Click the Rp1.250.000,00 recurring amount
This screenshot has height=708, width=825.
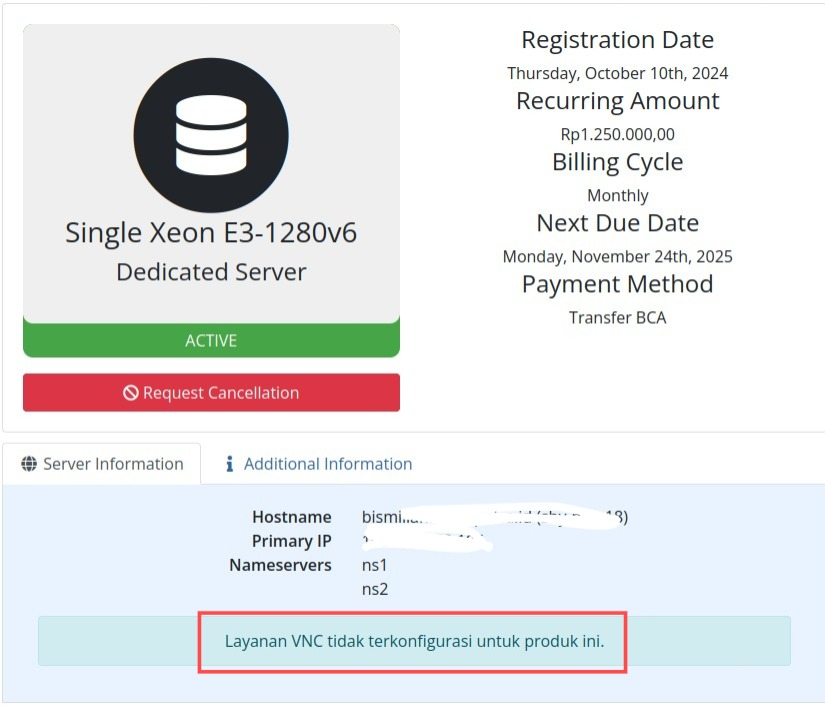pyautogui.click(x=617, y=134)
